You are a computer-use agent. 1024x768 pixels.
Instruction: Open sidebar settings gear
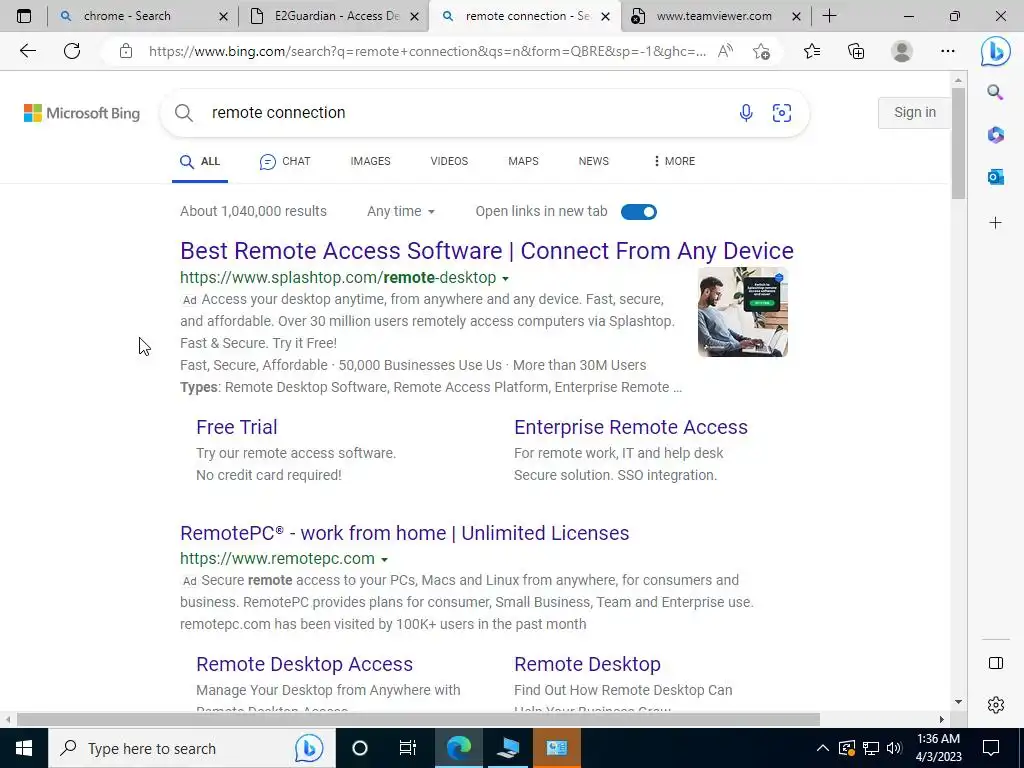[x=995, y=705]
